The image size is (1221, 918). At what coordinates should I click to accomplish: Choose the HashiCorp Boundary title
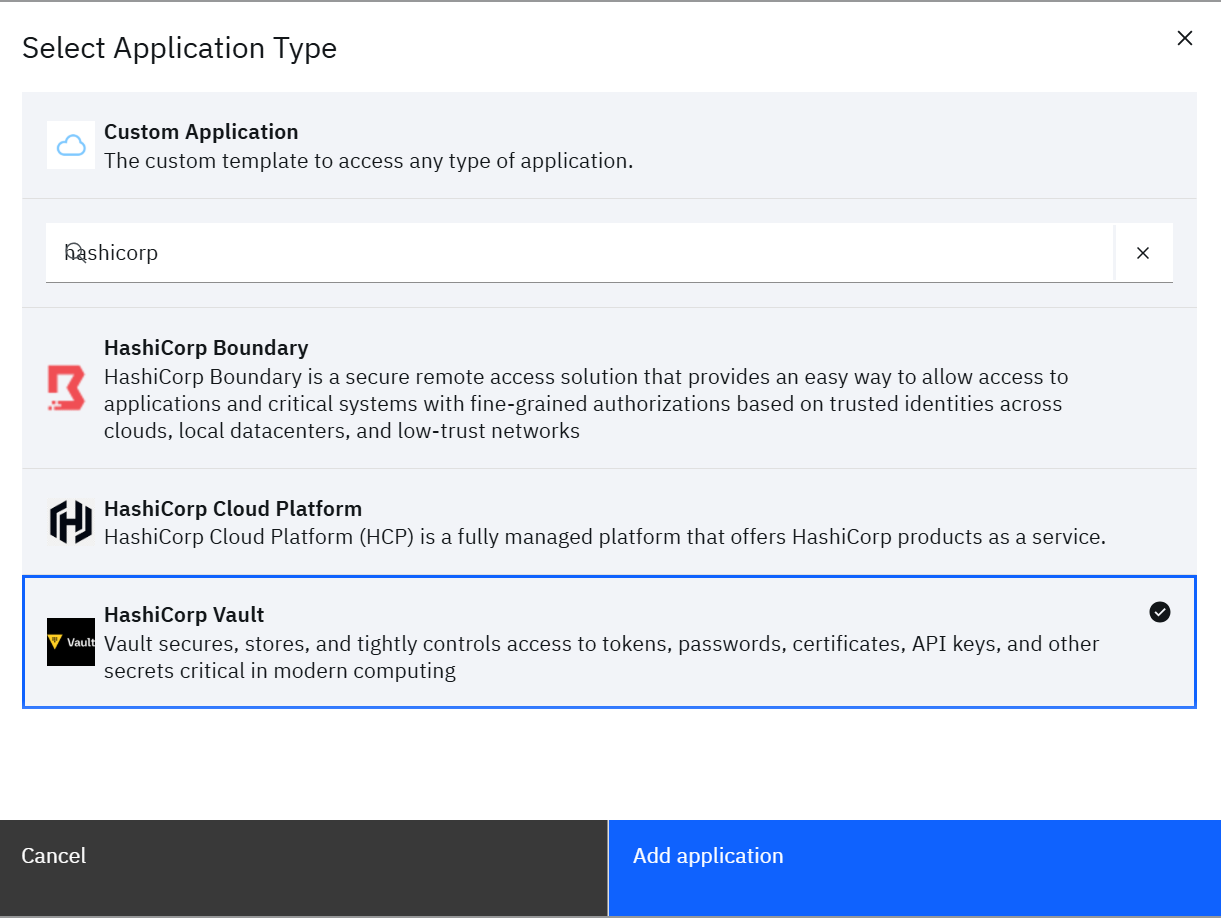pyautogui.click(x=206, y=348)
